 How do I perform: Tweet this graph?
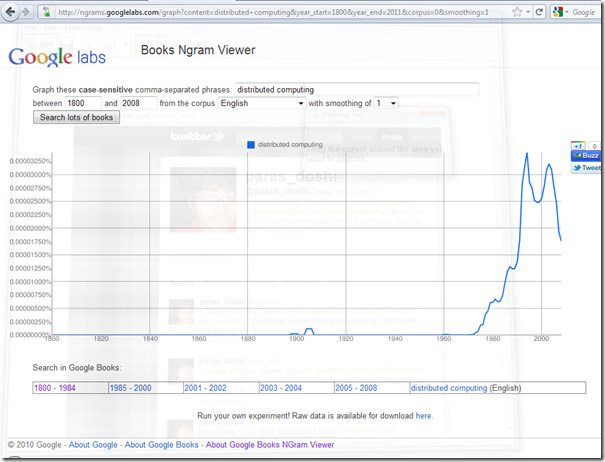click(x=586, y=168)
